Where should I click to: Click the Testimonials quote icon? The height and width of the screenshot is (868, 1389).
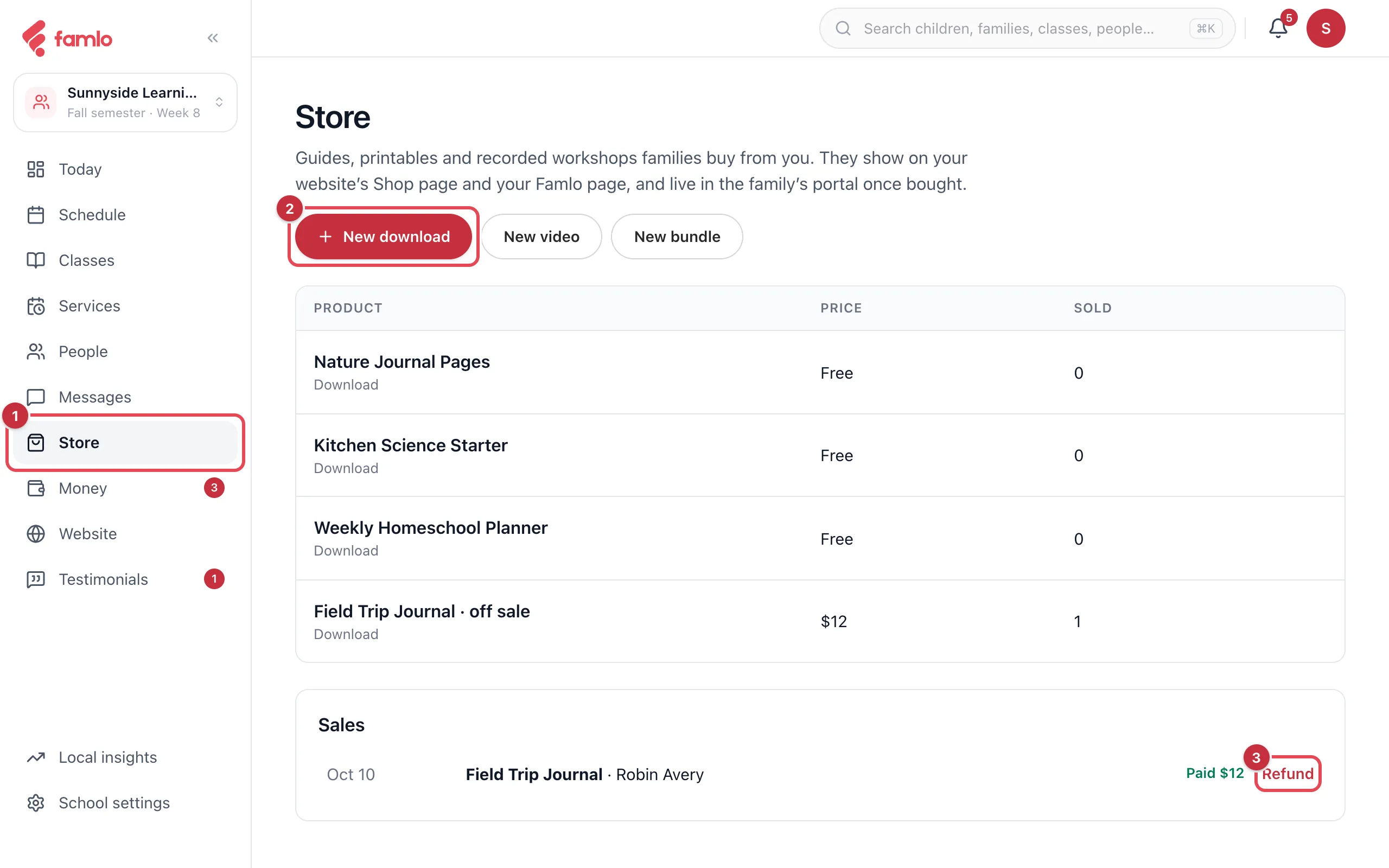(x=36, y=579)
